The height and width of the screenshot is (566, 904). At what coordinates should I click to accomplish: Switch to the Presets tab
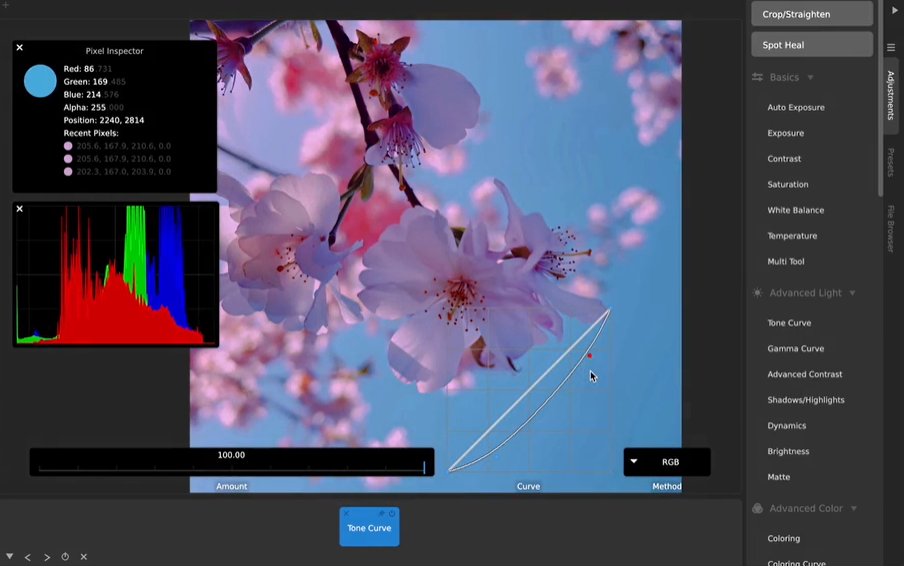coord(891,163)
